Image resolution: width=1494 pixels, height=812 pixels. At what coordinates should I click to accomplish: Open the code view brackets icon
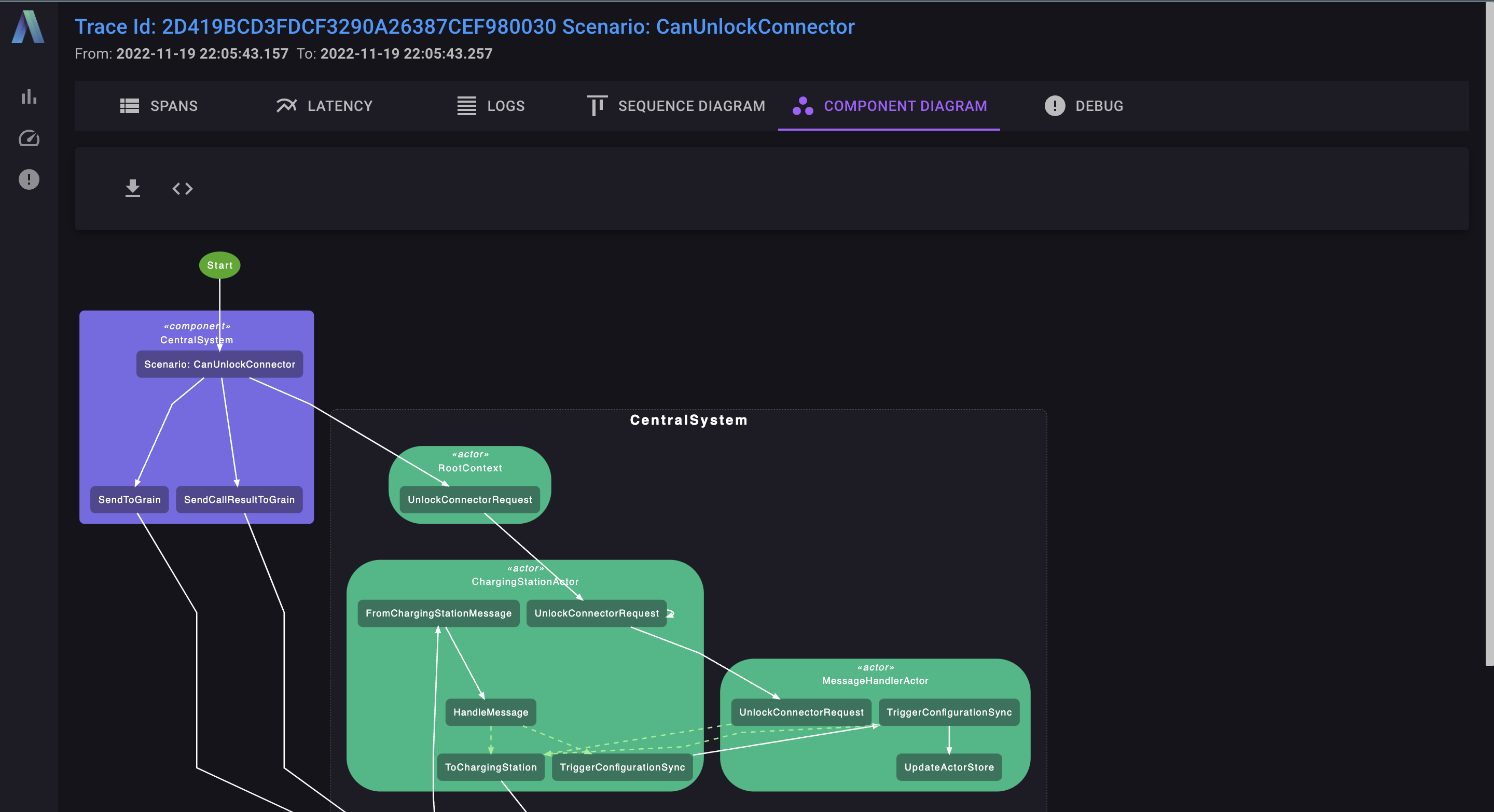tap(182, 188)
